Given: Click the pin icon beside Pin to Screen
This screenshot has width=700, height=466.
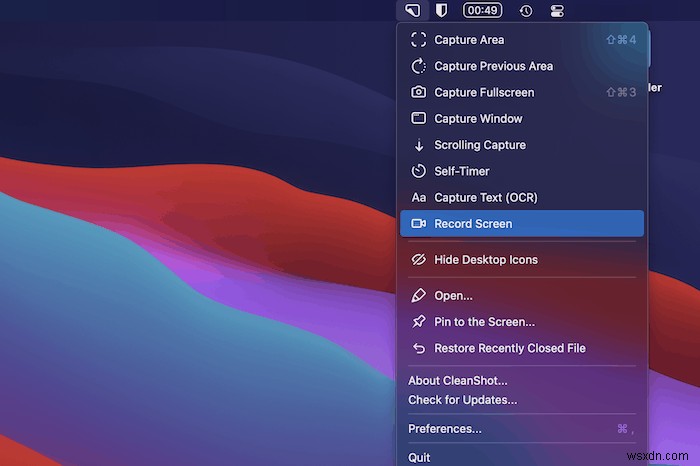Looking at the screenshot, I should (418, 321).
